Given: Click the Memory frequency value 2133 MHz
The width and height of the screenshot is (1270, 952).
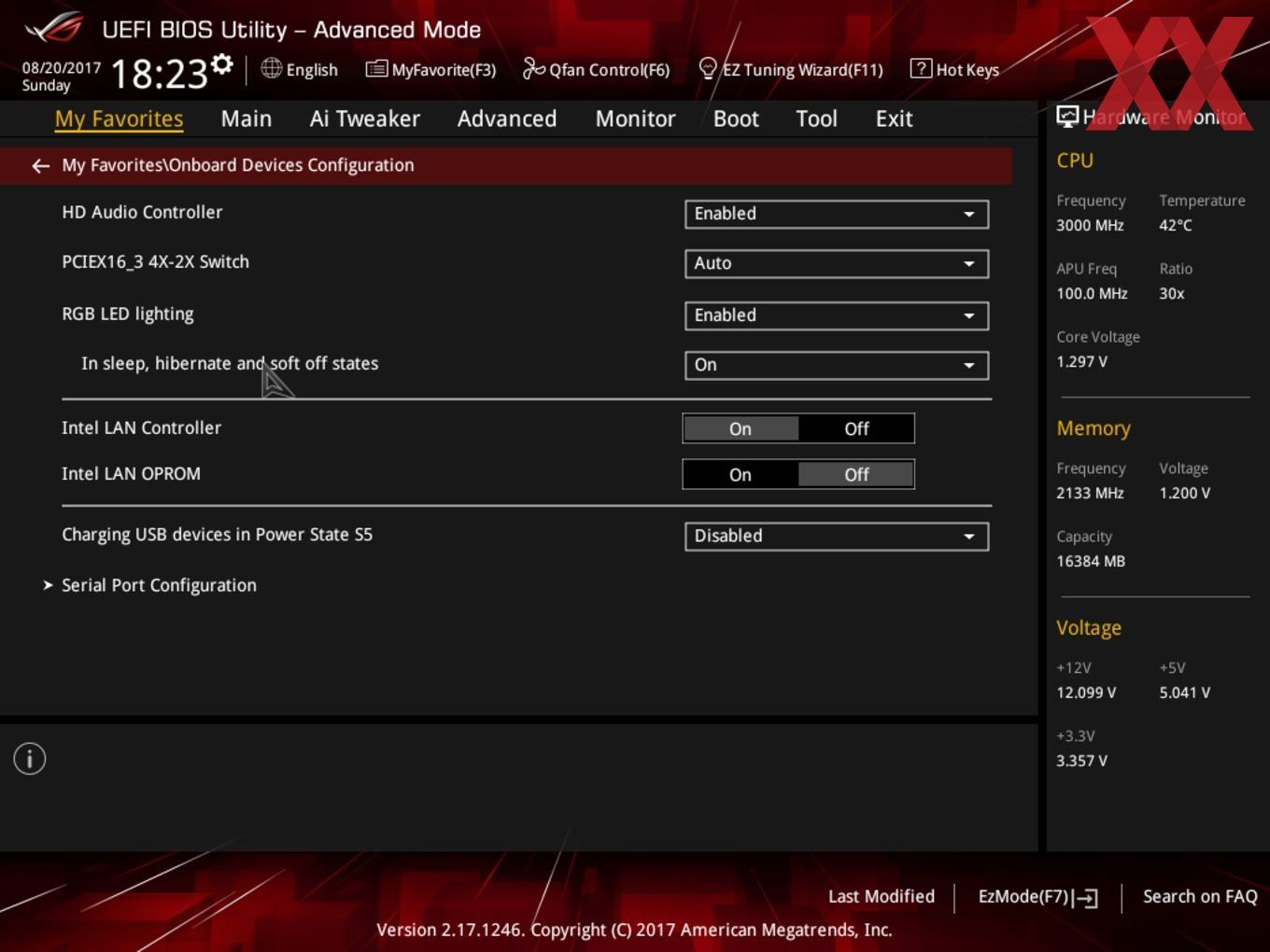Looking at the screenshot, I should pyautogui.click(x=1090, y=493).
